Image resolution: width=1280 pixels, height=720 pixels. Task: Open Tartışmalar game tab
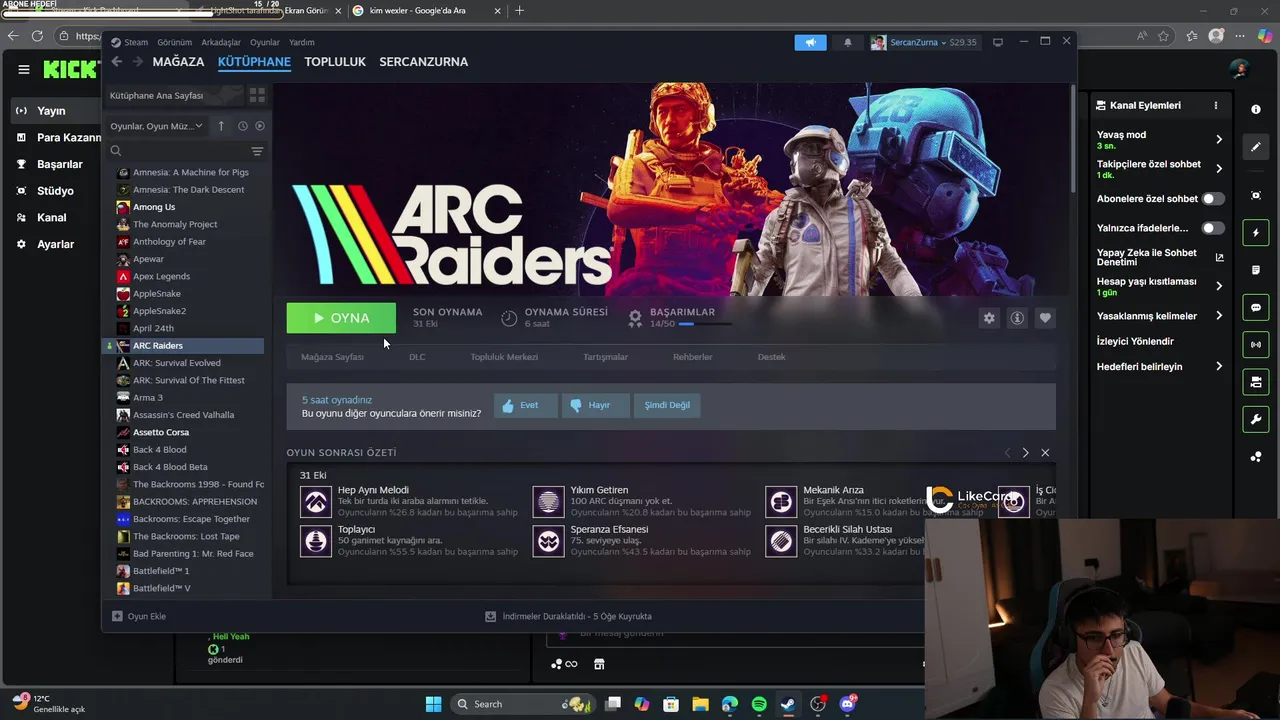pos(605,357)
